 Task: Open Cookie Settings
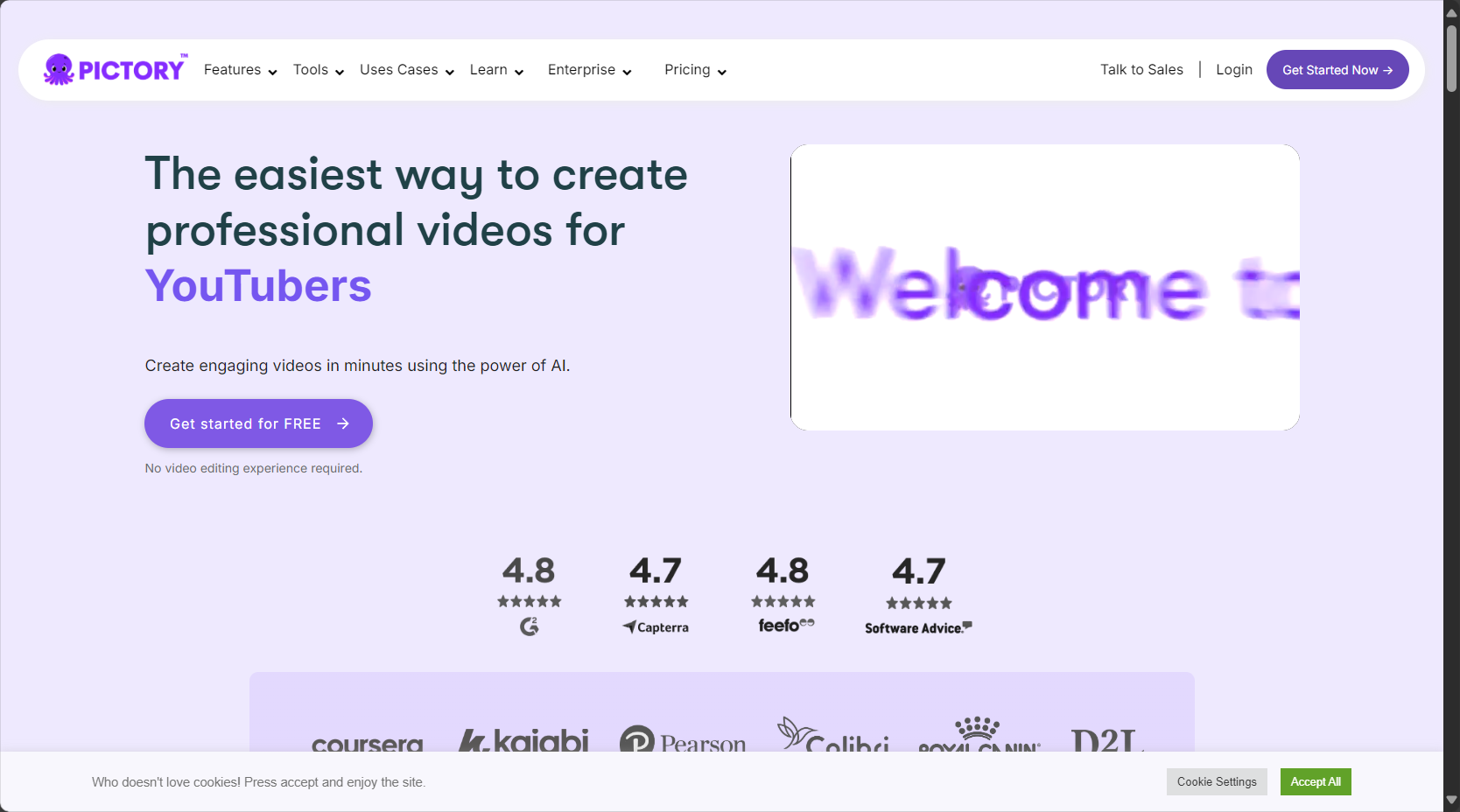pyautogui.click(x=1217, y=781)
